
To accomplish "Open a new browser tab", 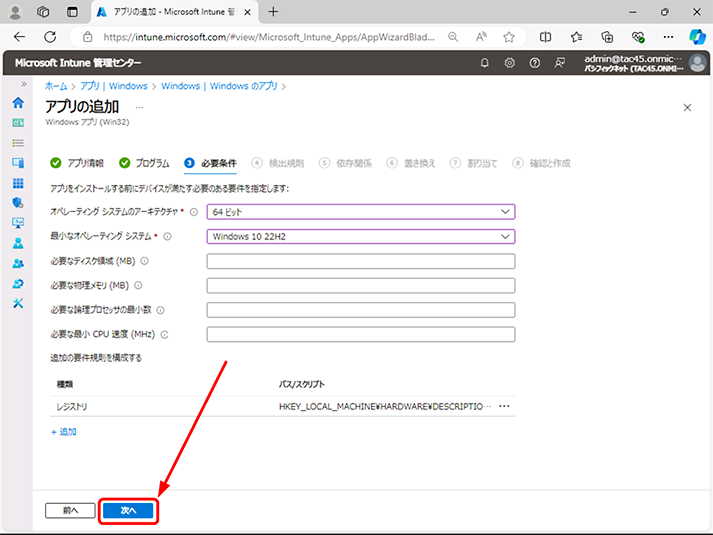I will tap(273, 12).
